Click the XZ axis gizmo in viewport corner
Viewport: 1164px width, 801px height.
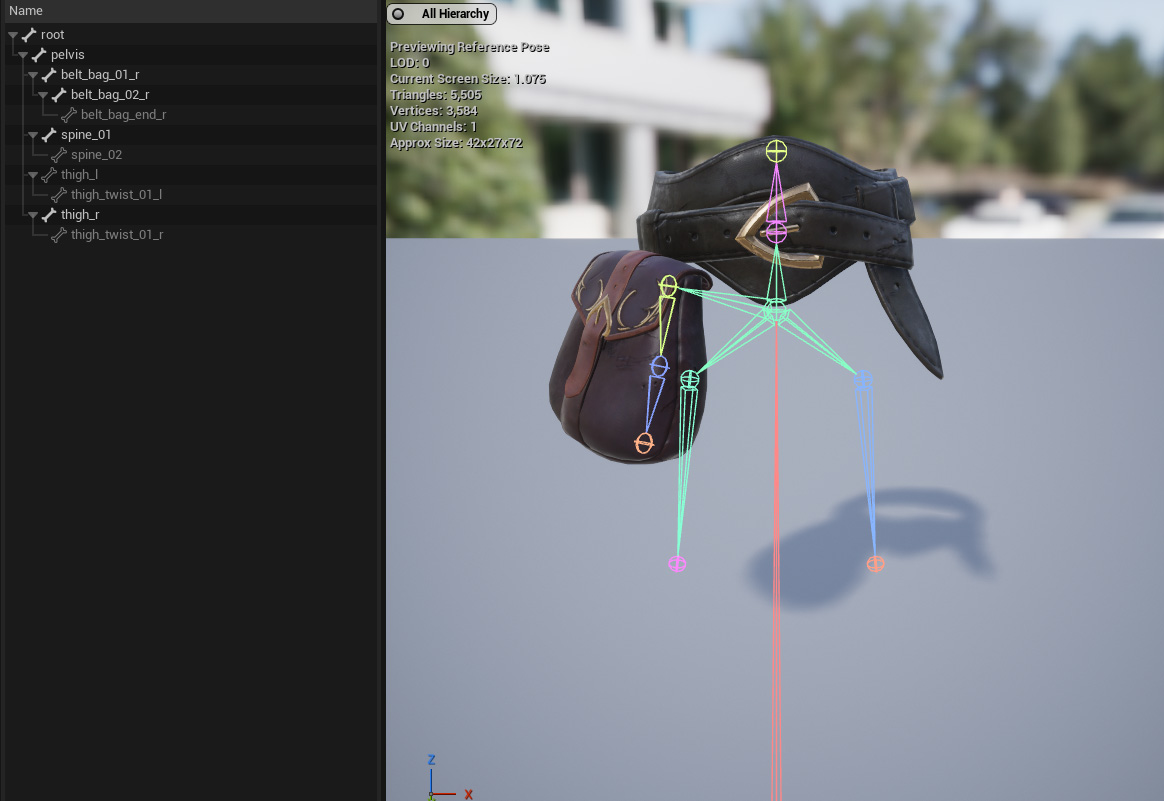click(x=449, y=777)
